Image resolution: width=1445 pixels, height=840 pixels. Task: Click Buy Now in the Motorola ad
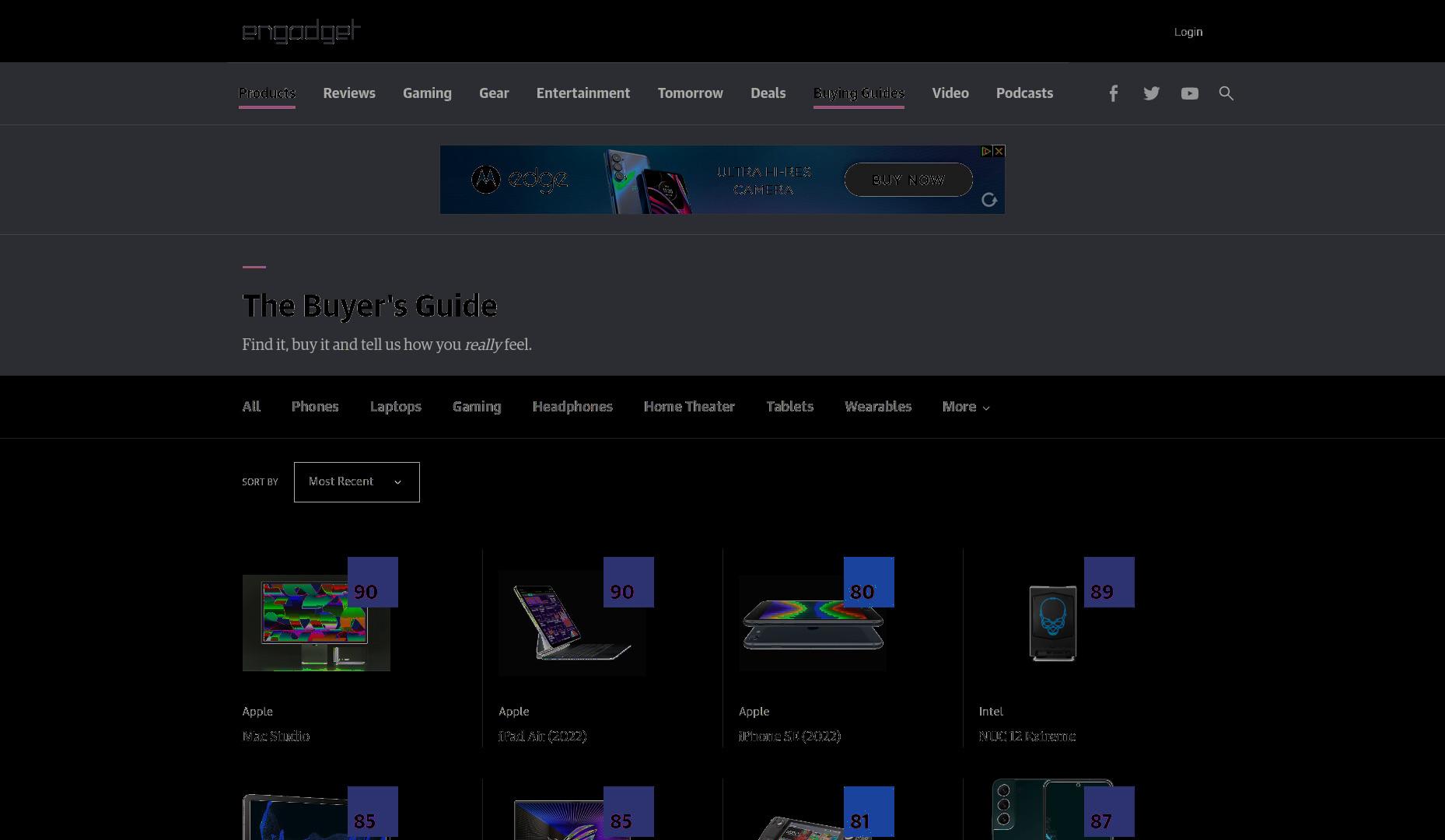[x=908, y=180]
